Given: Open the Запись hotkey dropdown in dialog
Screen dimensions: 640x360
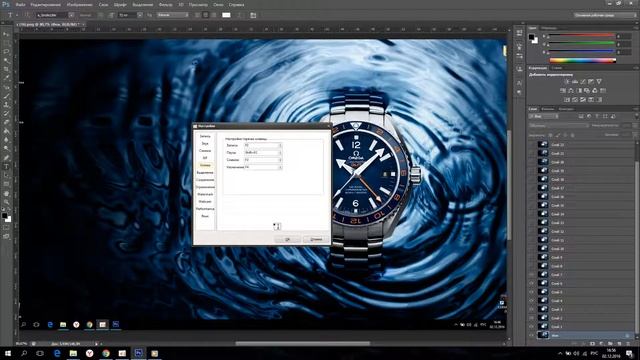Looking at the screenshot, I should pyautogui.click(x=280, y=145).
